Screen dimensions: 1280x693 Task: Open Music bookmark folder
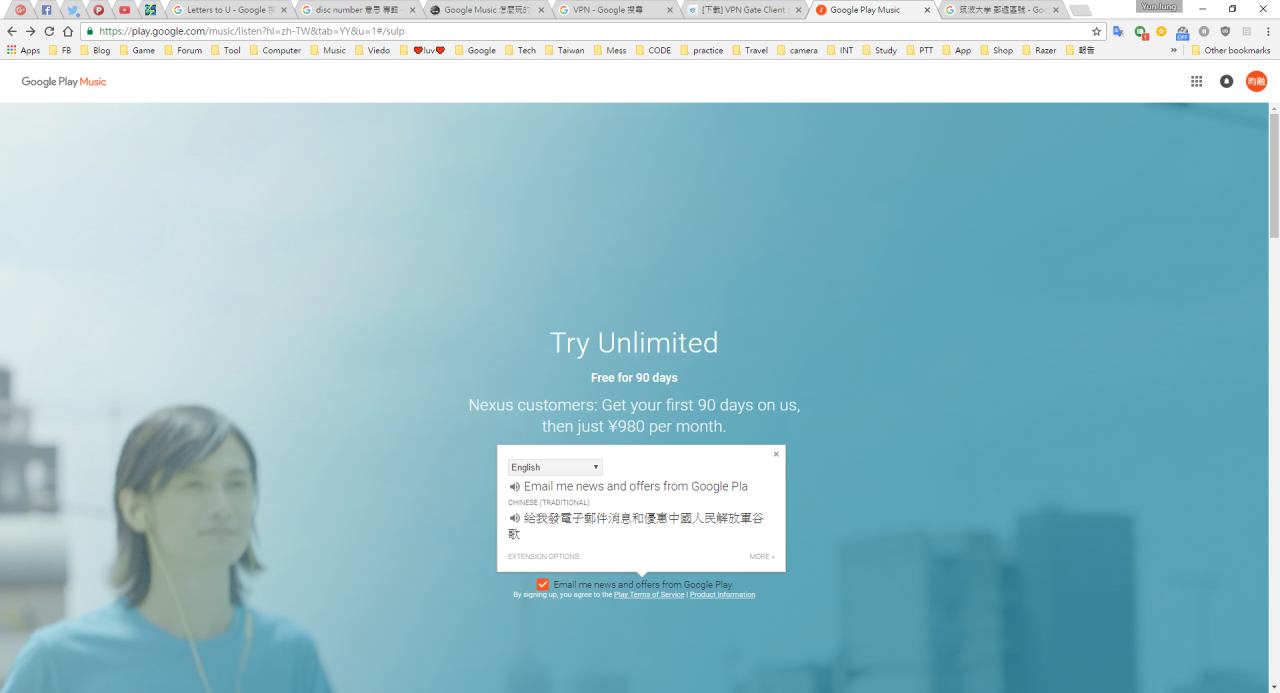pos(327,50)
